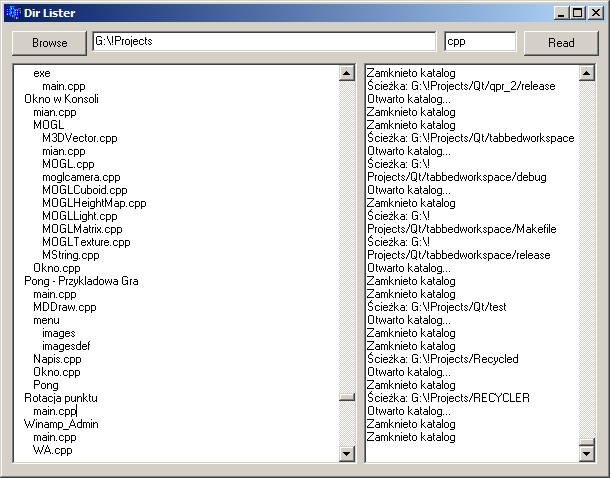Click Pong - Przykladowa Gra entry
Screen dimensions: 610x478
81,281
